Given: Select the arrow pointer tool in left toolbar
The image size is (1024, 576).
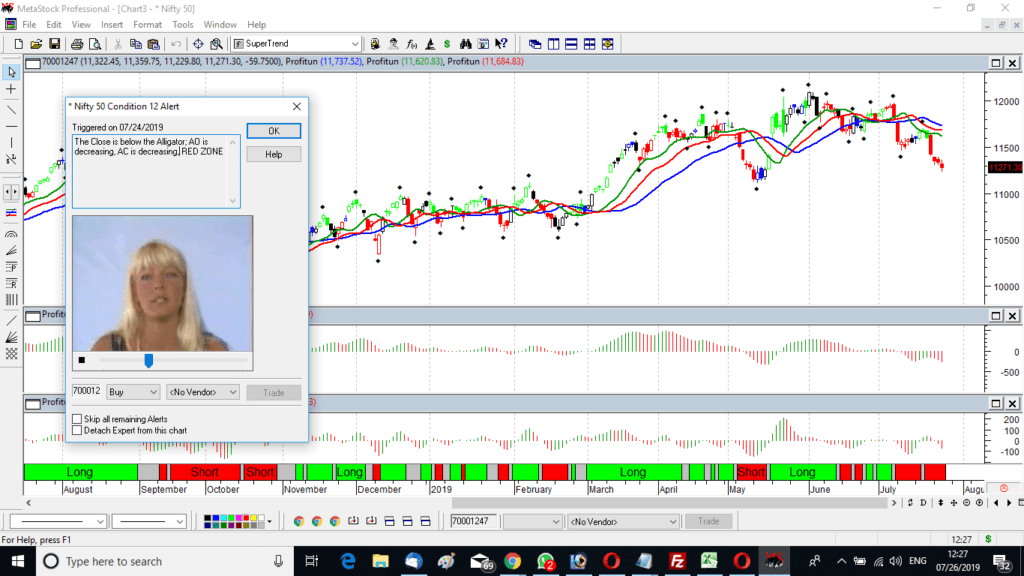Looking at the screenshot, I should (x=11, y=72).
